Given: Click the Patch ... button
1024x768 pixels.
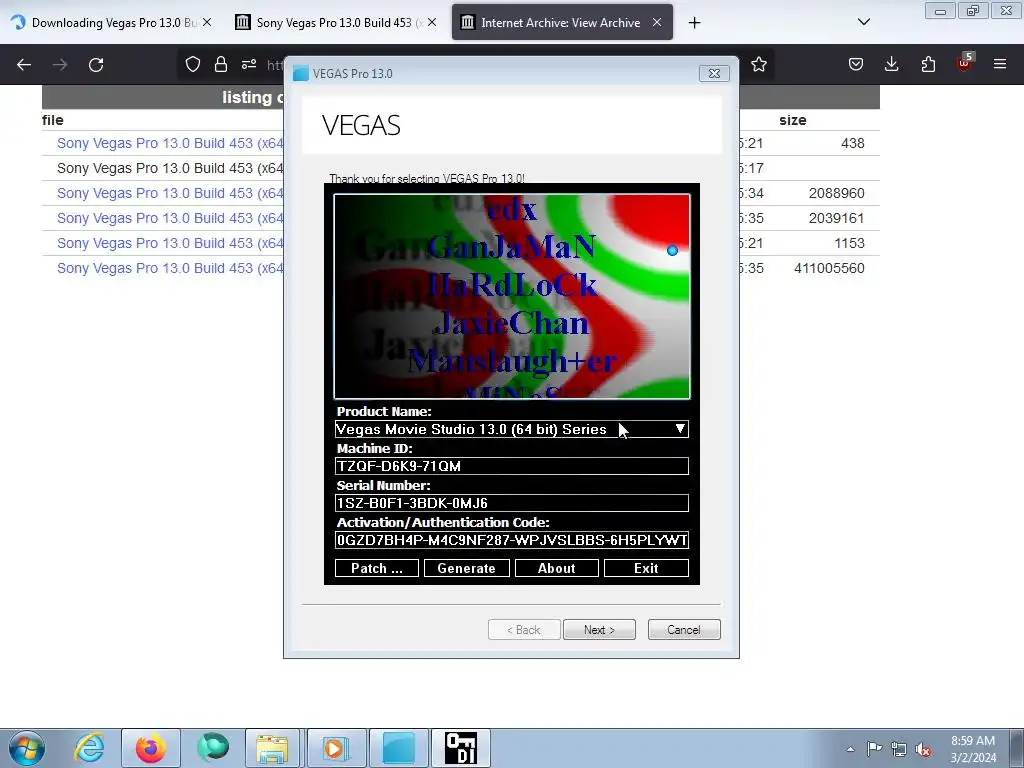Looking at the screenshot, I should [377, 568].
